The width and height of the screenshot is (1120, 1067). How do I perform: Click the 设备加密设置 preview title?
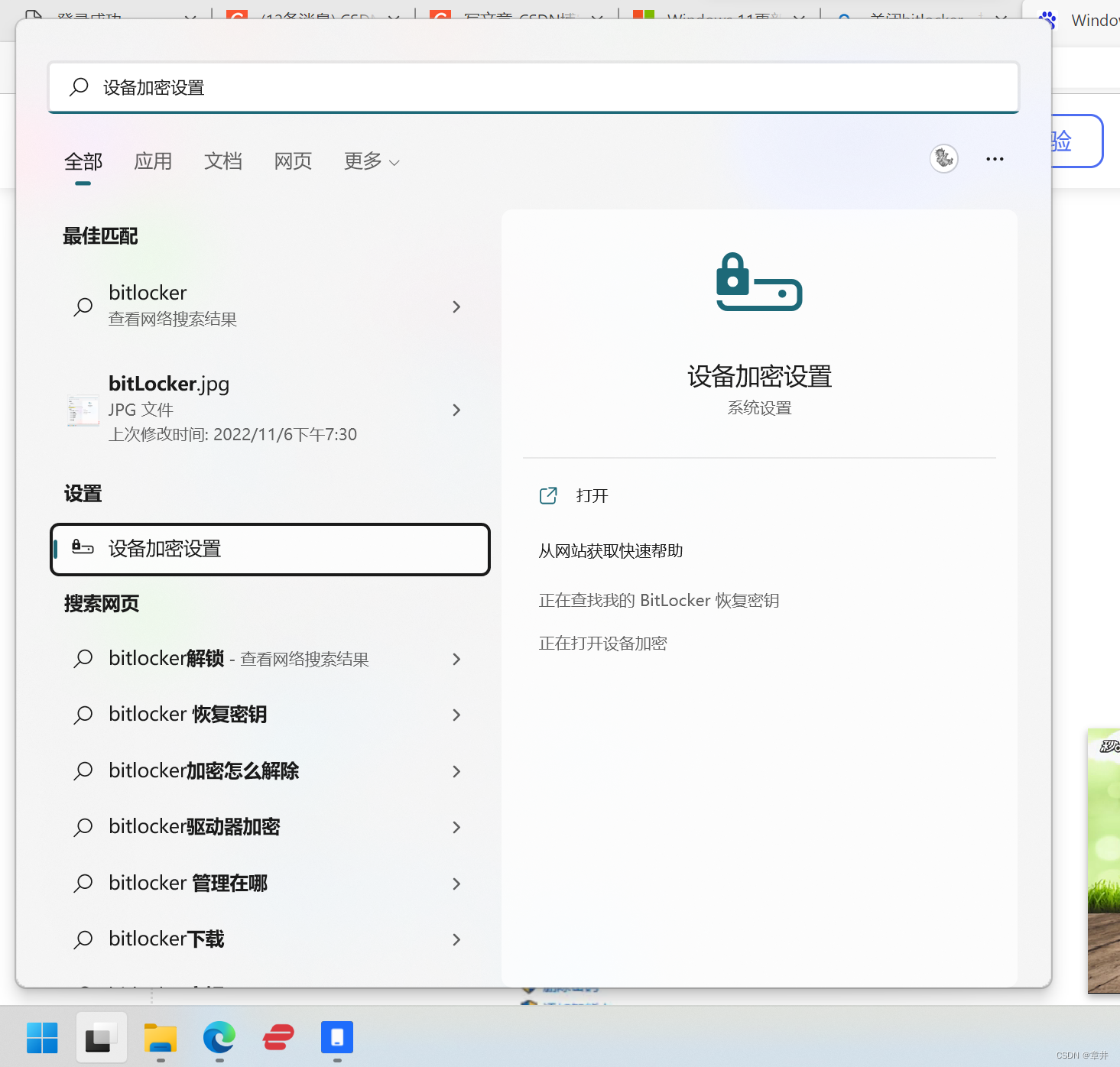(759, 376)
